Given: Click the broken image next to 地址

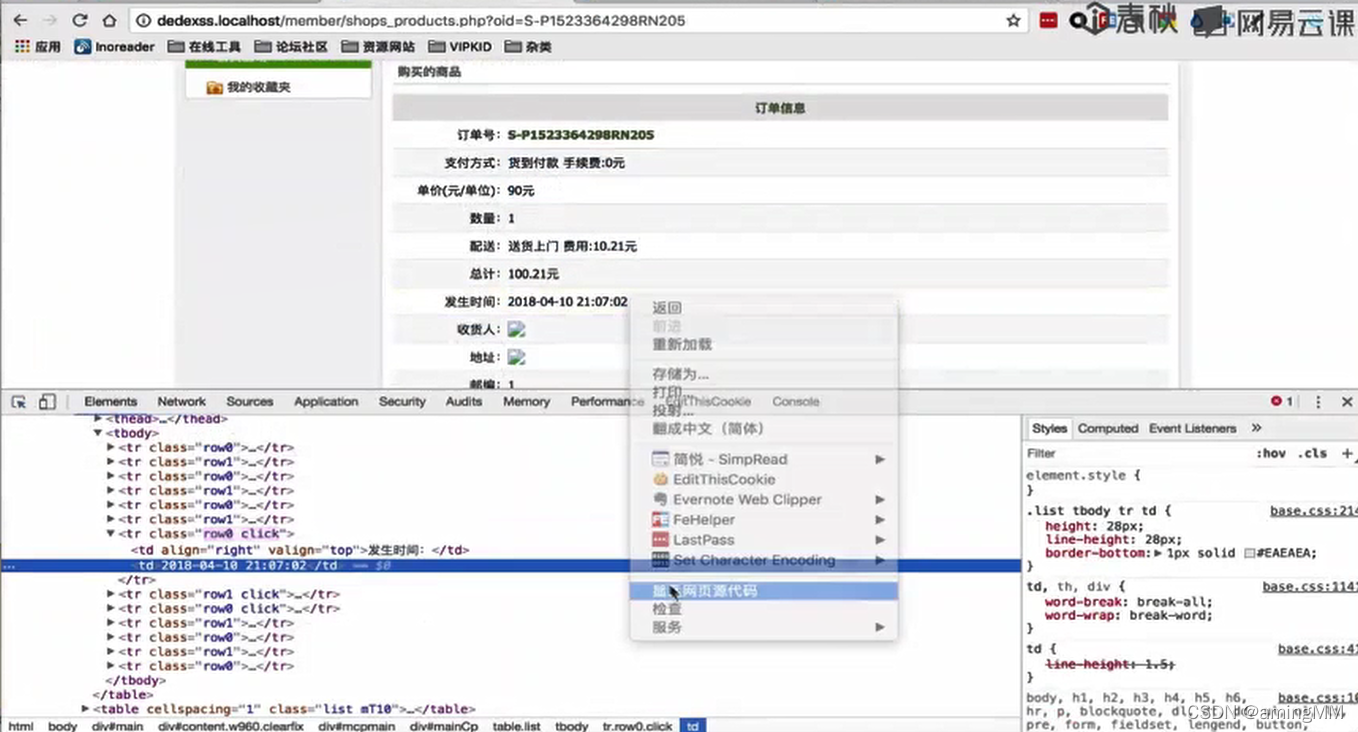Looking at the screenshot, I should pyautogui.click(x=516, y=357).
